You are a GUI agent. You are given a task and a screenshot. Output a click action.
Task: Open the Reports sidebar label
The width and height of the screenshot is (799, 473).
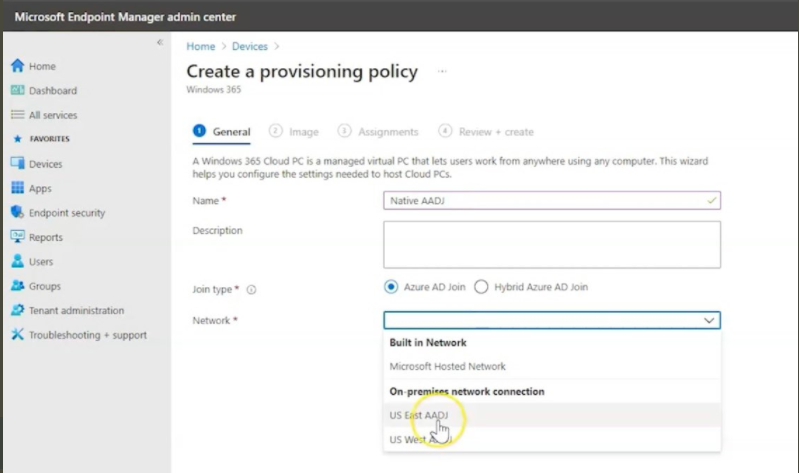point(46,237)
